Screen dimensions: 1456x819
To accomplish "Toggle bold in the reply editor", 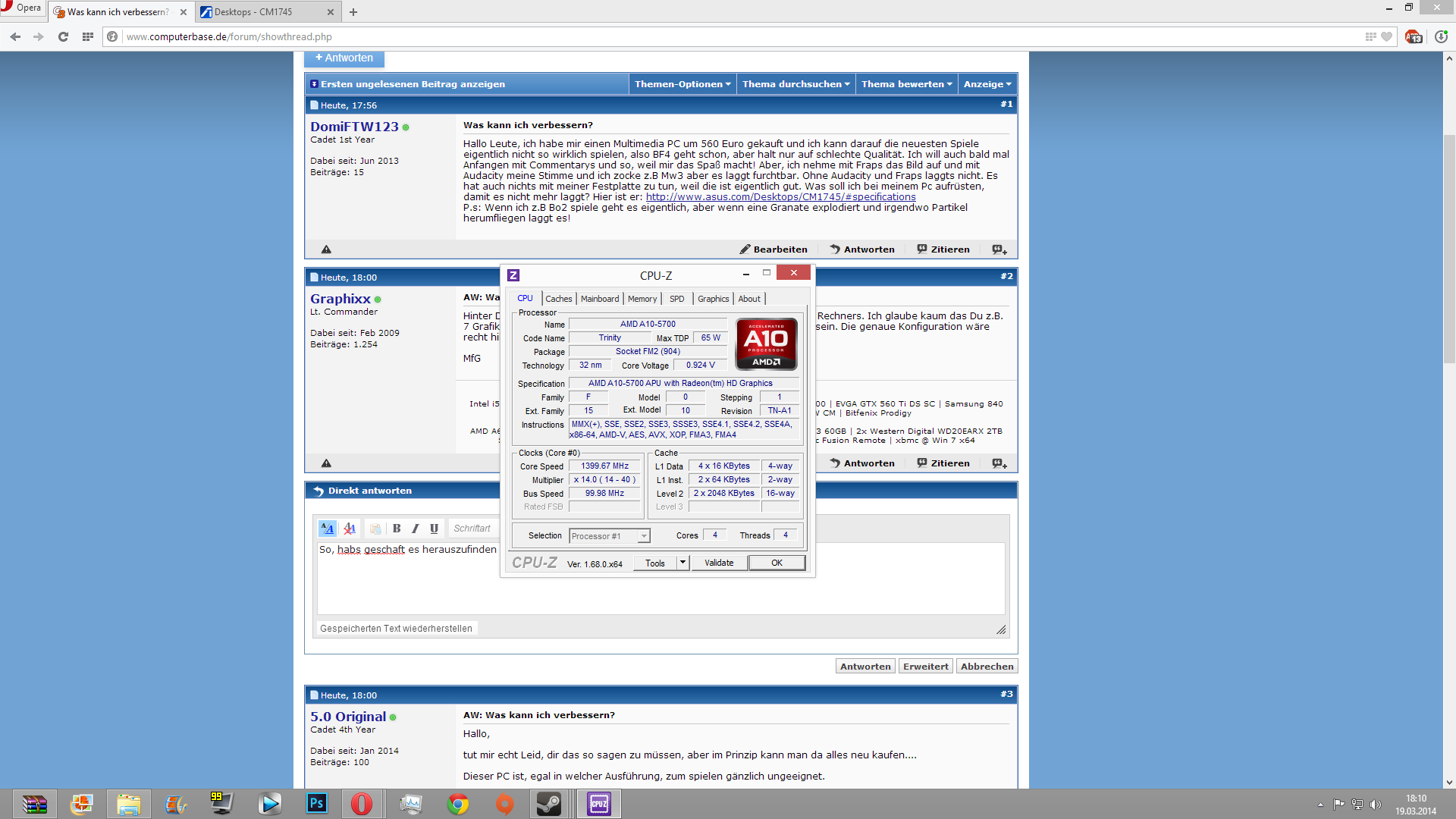I will (397, 529).
